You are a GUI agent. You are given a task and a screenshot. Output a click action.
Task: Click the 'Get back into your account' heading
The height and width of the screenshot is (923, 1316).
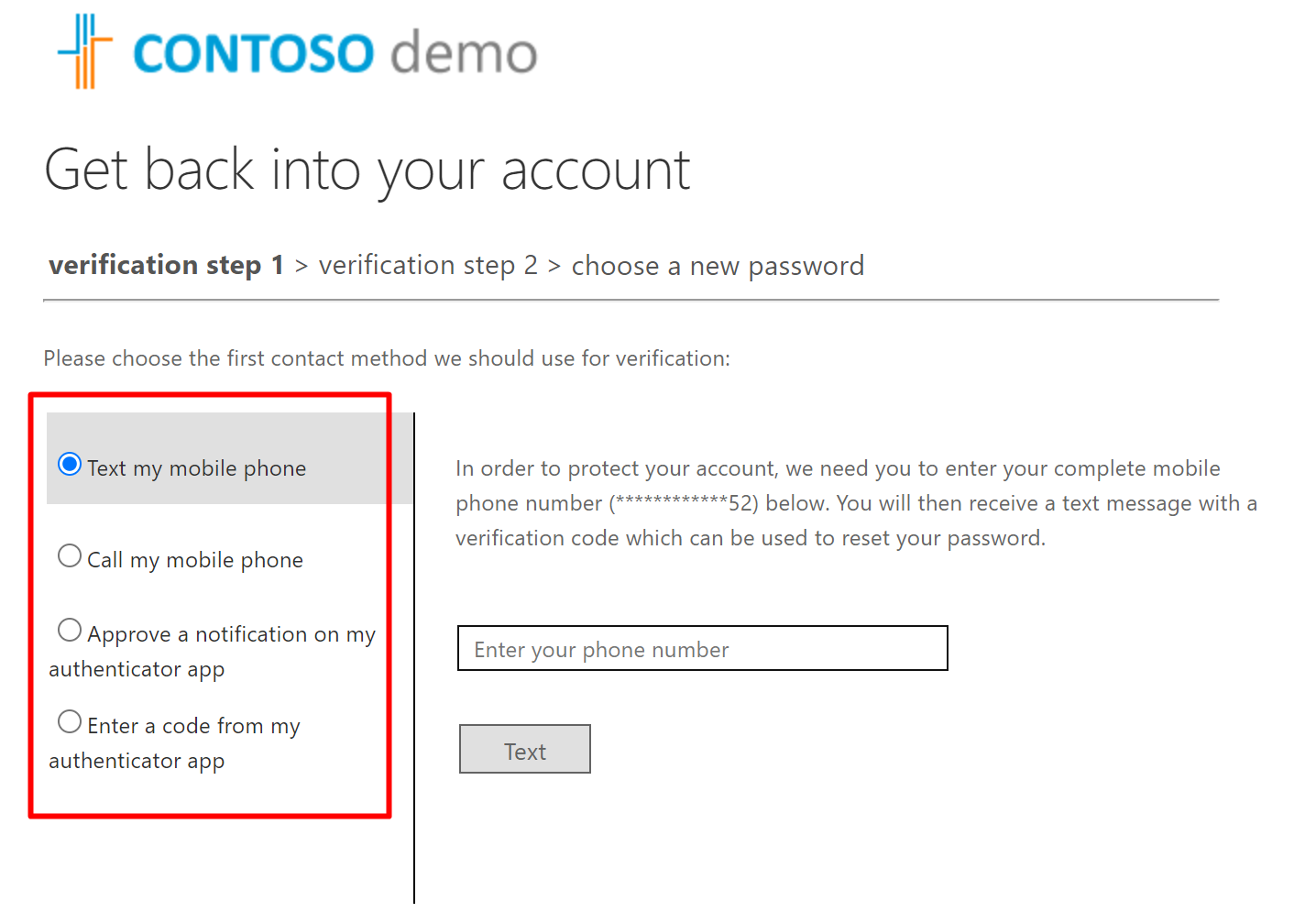367,170
